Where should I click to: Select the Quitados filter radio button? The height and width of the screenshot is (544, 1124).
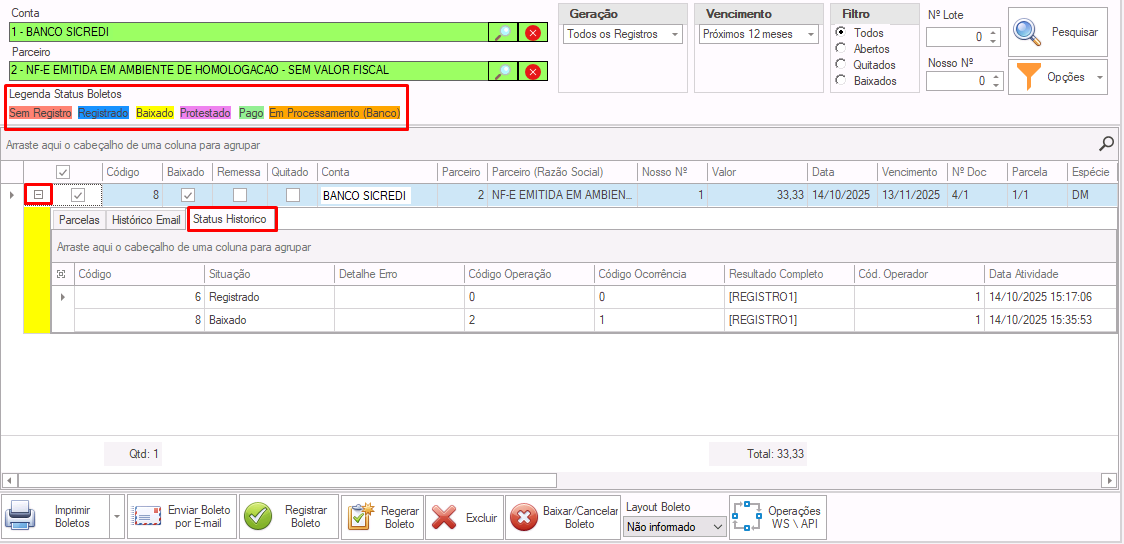(x=841, y=65)
